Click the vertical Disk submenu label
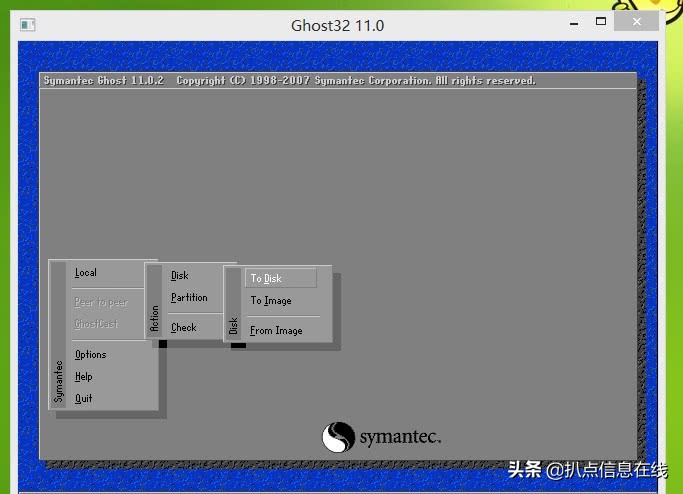 click(x=233, y=325)
